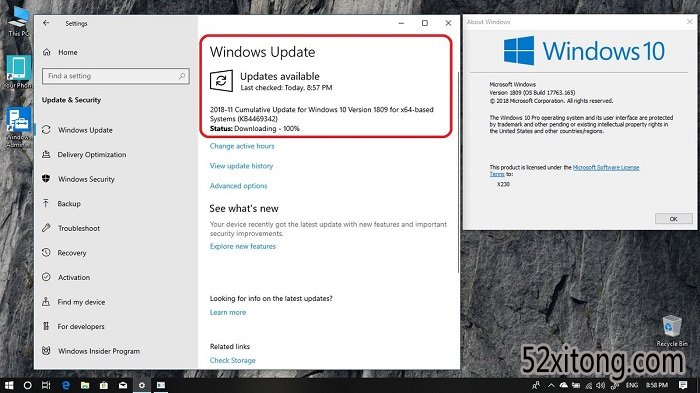Click the For developers icon
Screen dimensions: 700x393
tap(46, 326)
